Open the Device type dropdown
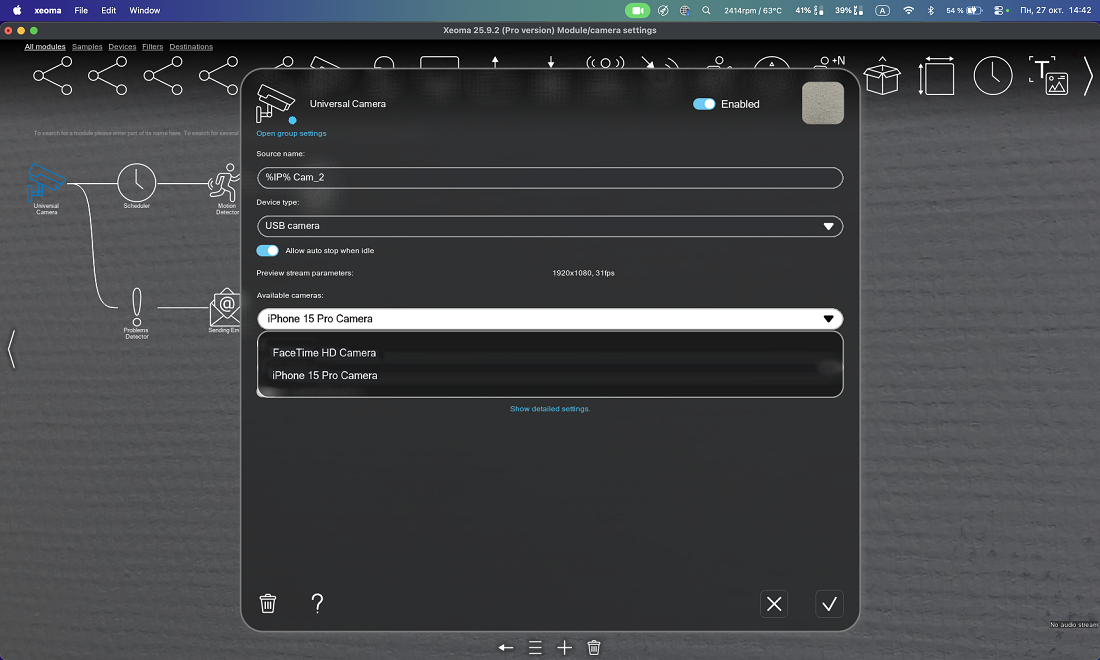The height and width of the screenshot is (660, 1100). coord(550,226)
